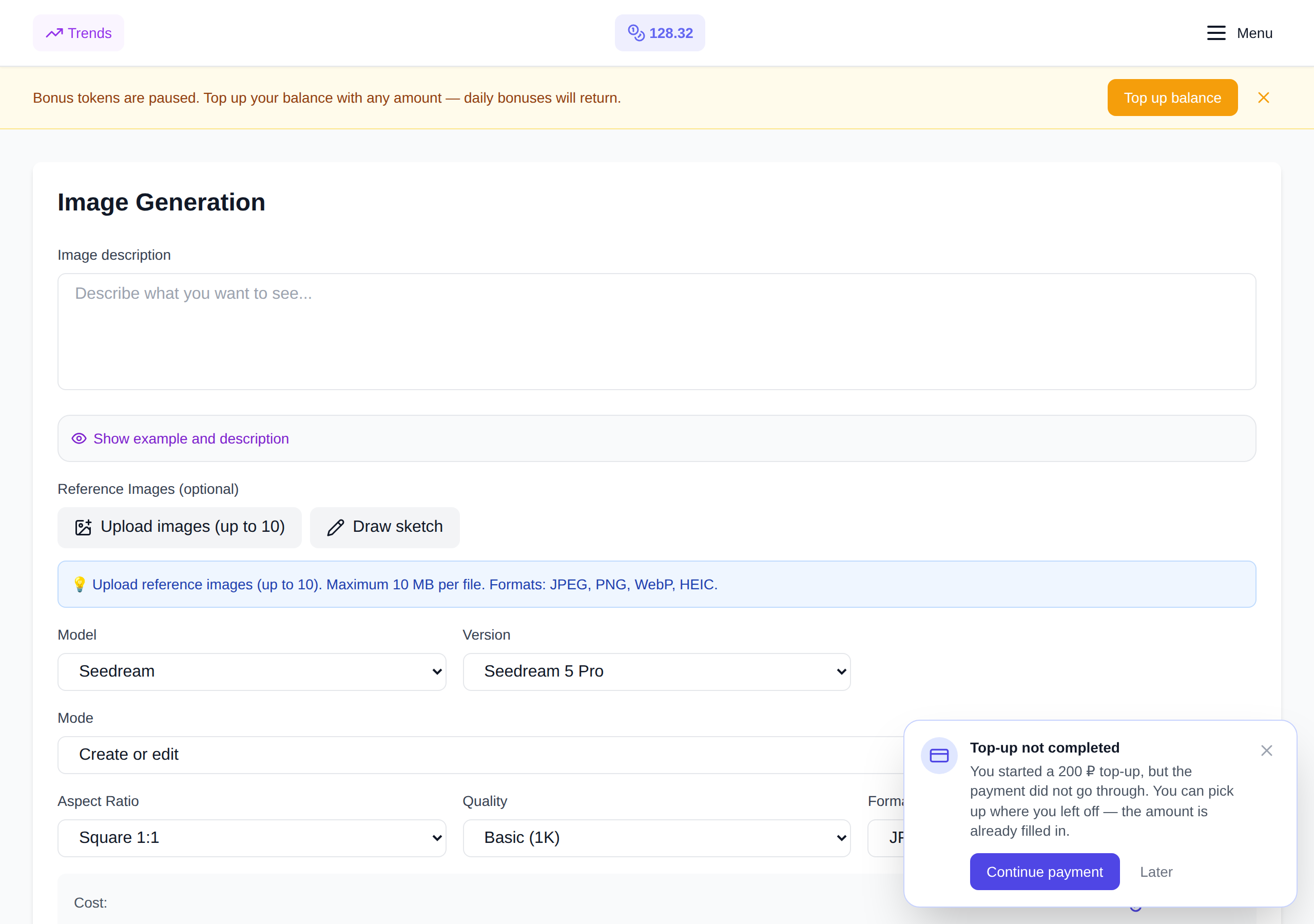Open the Aspect Ratio dropdown Square 1:1
The width and height of the screenshot is (1314, 924).
point(252,838)
